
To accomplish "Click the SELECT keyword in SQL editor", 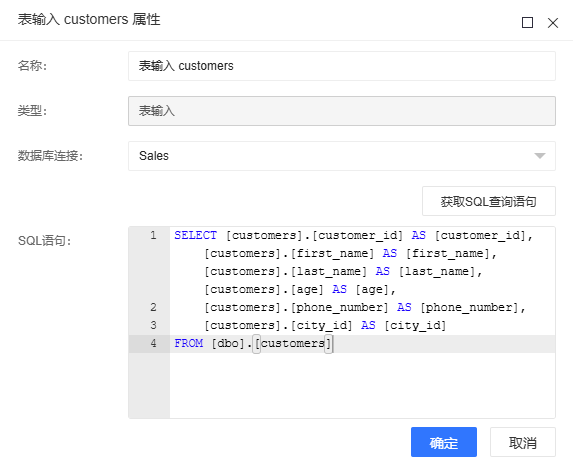I will click(x=196, y=235).
